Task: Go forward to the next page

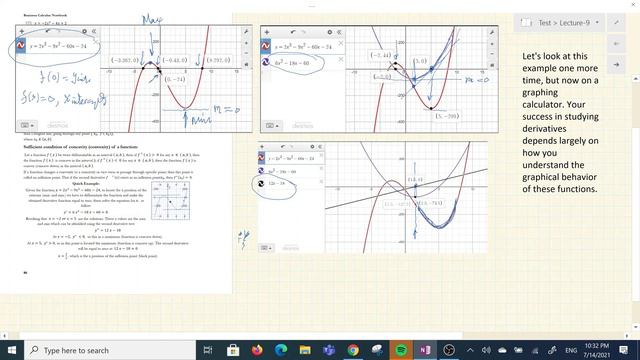Action: click(x=616, y=64)
